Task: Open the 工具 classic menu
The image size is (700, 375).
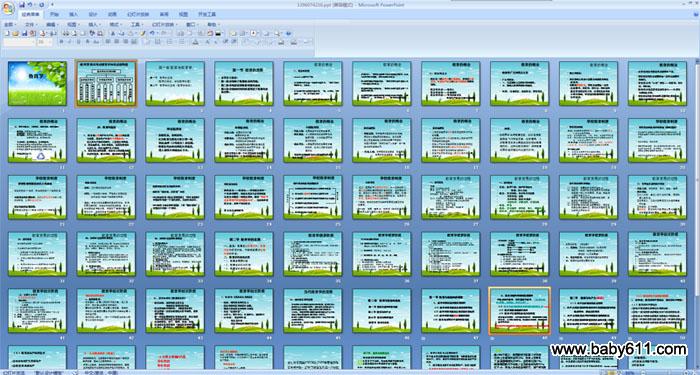Action: point(137,25)
